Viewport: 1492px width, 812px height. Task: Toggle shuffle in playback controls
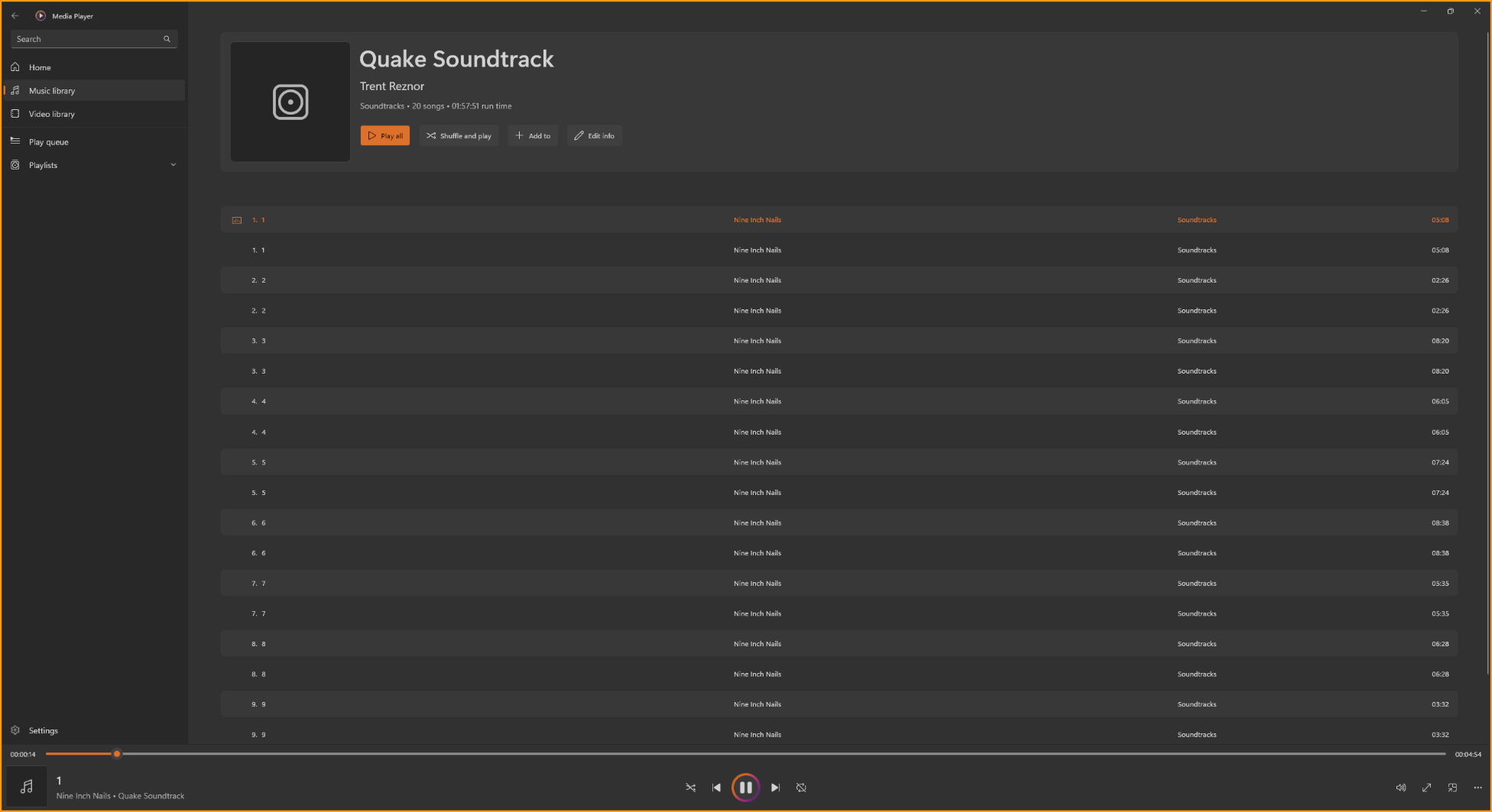[x=690, y=788]
